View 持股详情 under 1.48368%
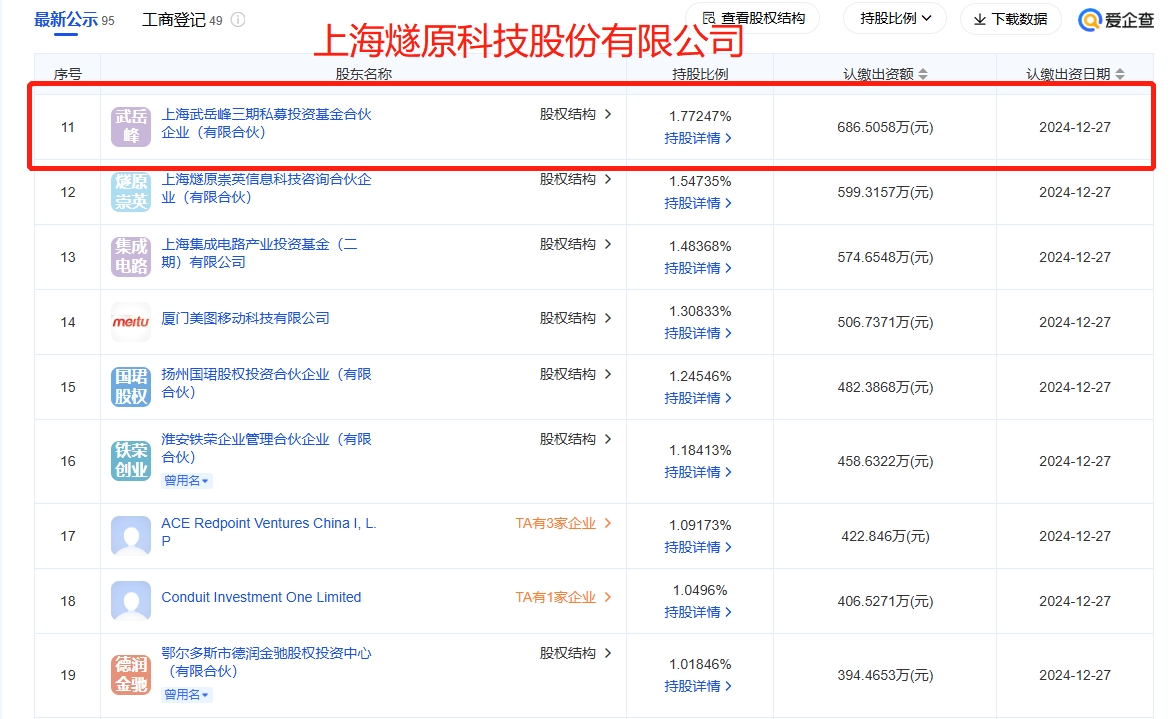The width and height of the screenshot is (1176, 719). pos(698,268)
